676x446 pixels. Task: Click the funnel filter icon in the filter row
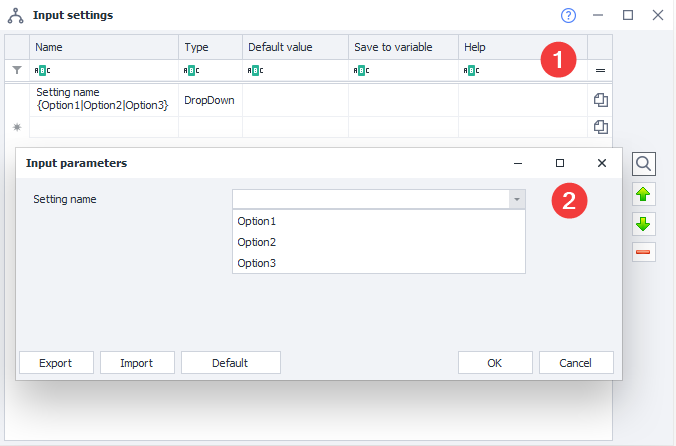tap(16, 71)
